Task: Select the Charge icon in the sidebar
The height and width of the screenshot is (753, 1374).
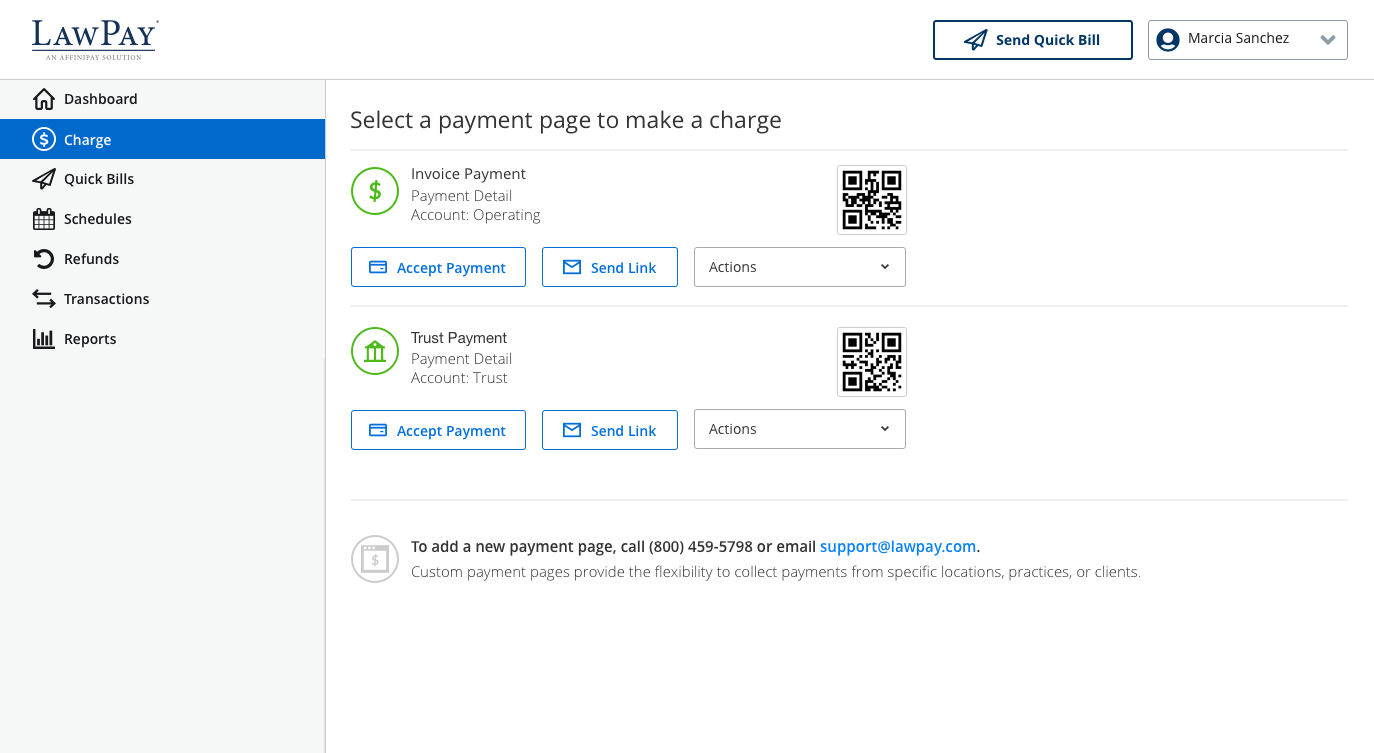Action: coord(44,139)
